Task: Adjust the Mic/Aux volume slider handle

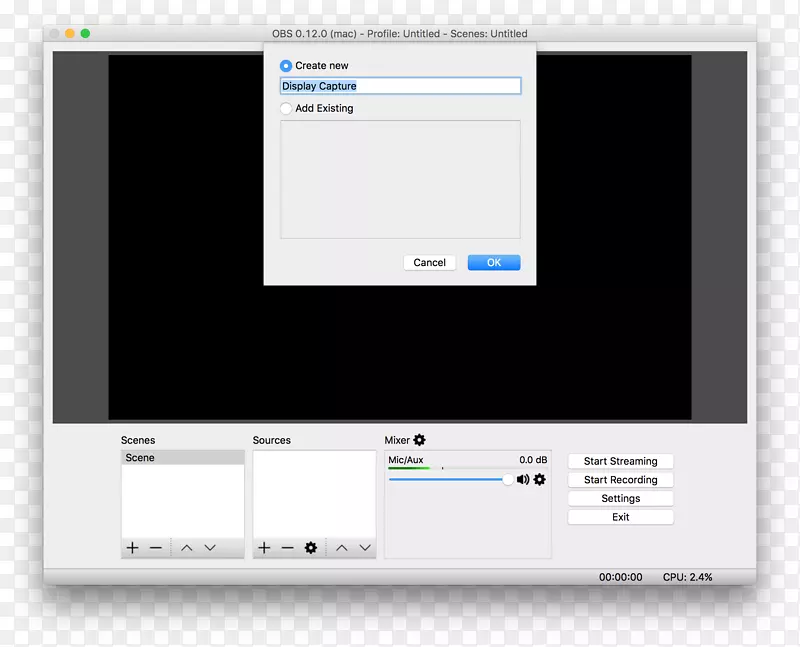Action: click(x=508, y=480)
